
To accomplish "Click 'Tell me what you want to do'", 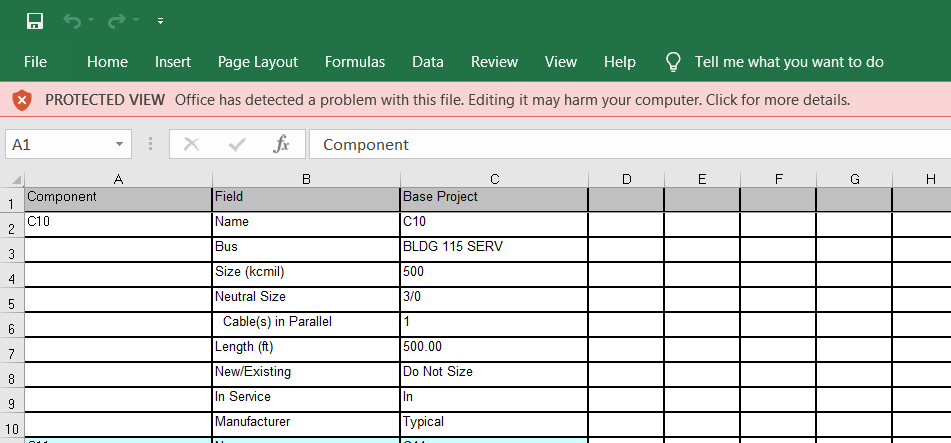I will pos(789,62).
